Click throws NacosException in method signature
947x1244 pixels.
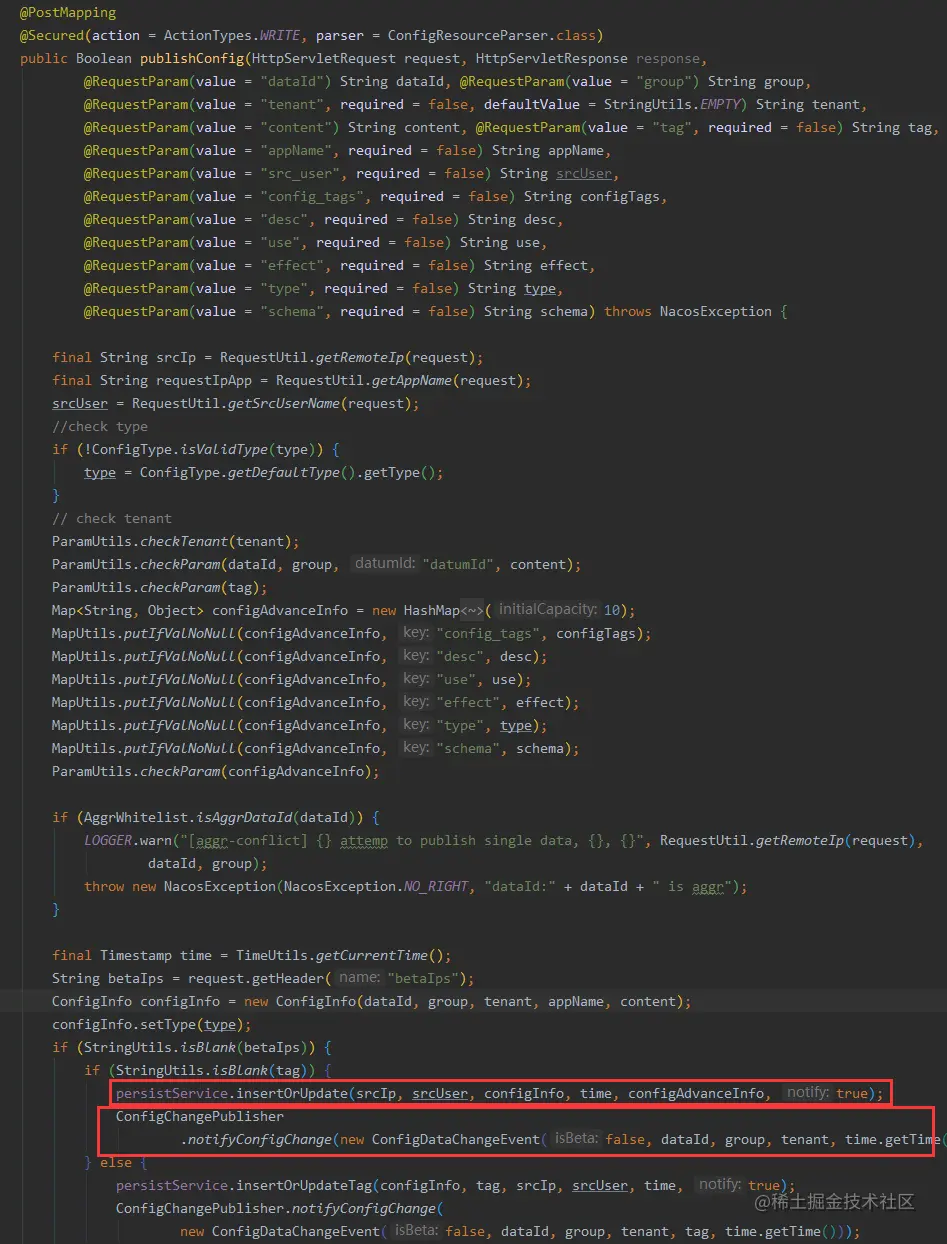pos(688,312)
